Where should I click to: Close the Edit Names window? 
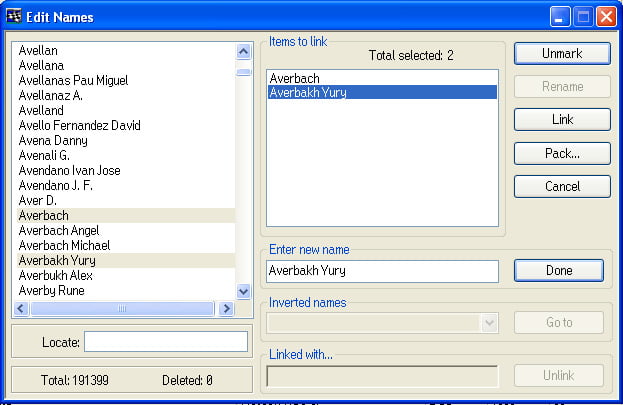(x=606, y=17)
